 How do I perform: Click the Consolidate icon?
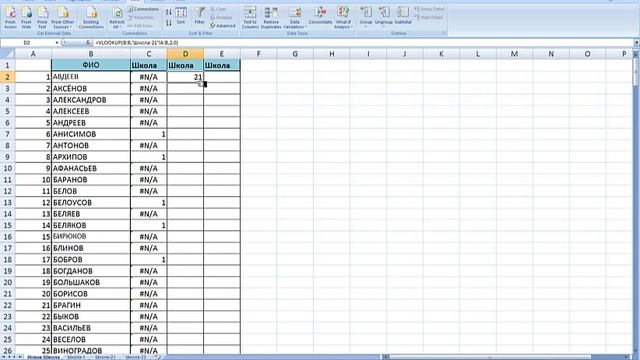pos(320,16)
